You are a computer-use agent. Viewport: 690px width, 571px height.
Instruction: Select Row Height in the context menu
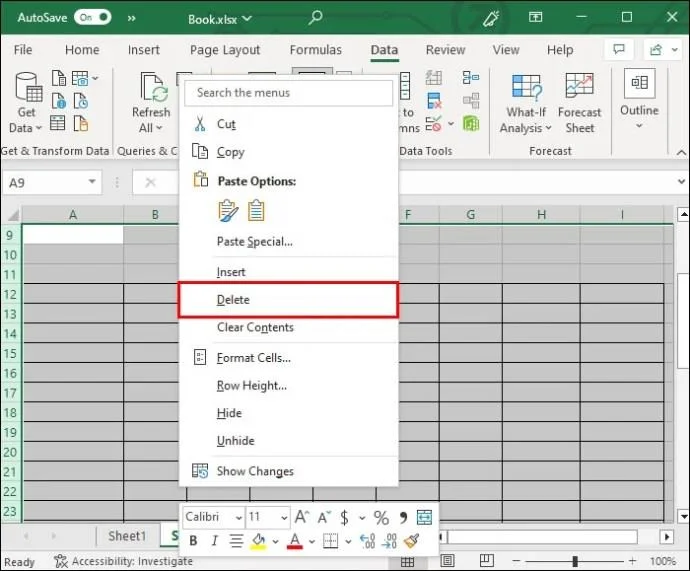[x=251, y=386]
